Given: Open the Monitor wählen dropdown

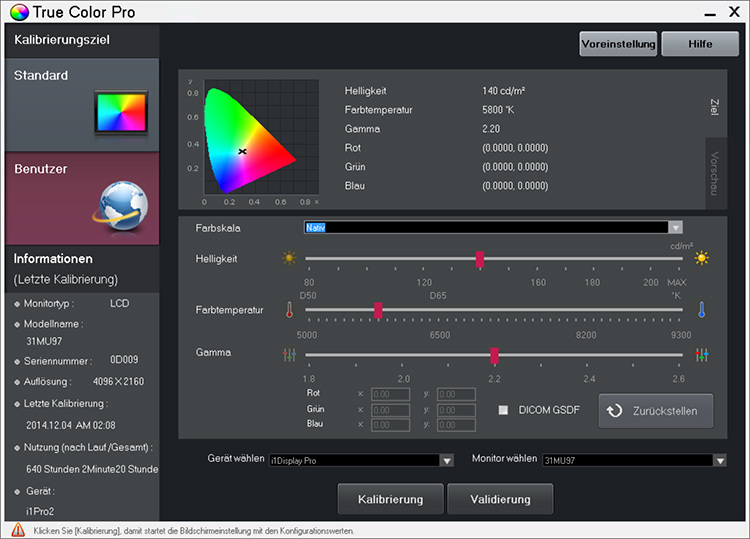Looking at the screenshot, I should (719, 460).
